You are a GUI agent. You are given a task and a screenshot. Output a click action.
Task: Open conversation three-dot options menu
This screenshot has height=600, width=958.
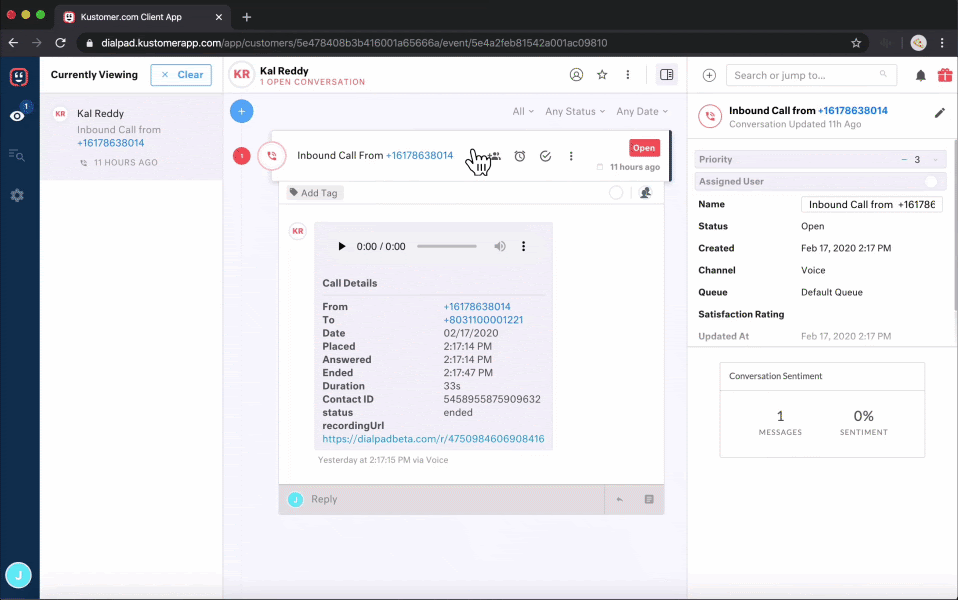tap(571, 156)
